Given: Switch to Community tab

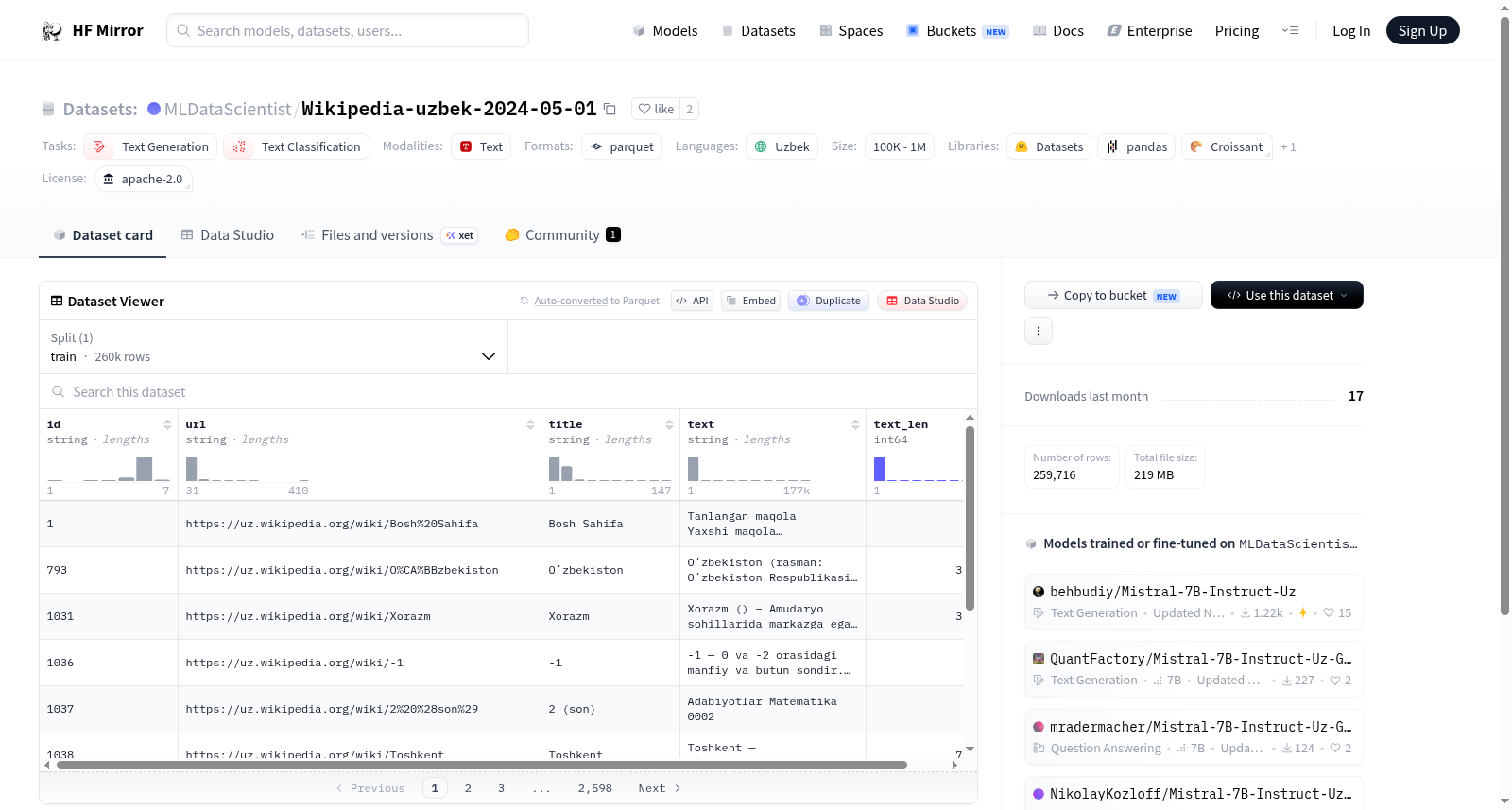Looking at the screenshot, I should (562, 235).
